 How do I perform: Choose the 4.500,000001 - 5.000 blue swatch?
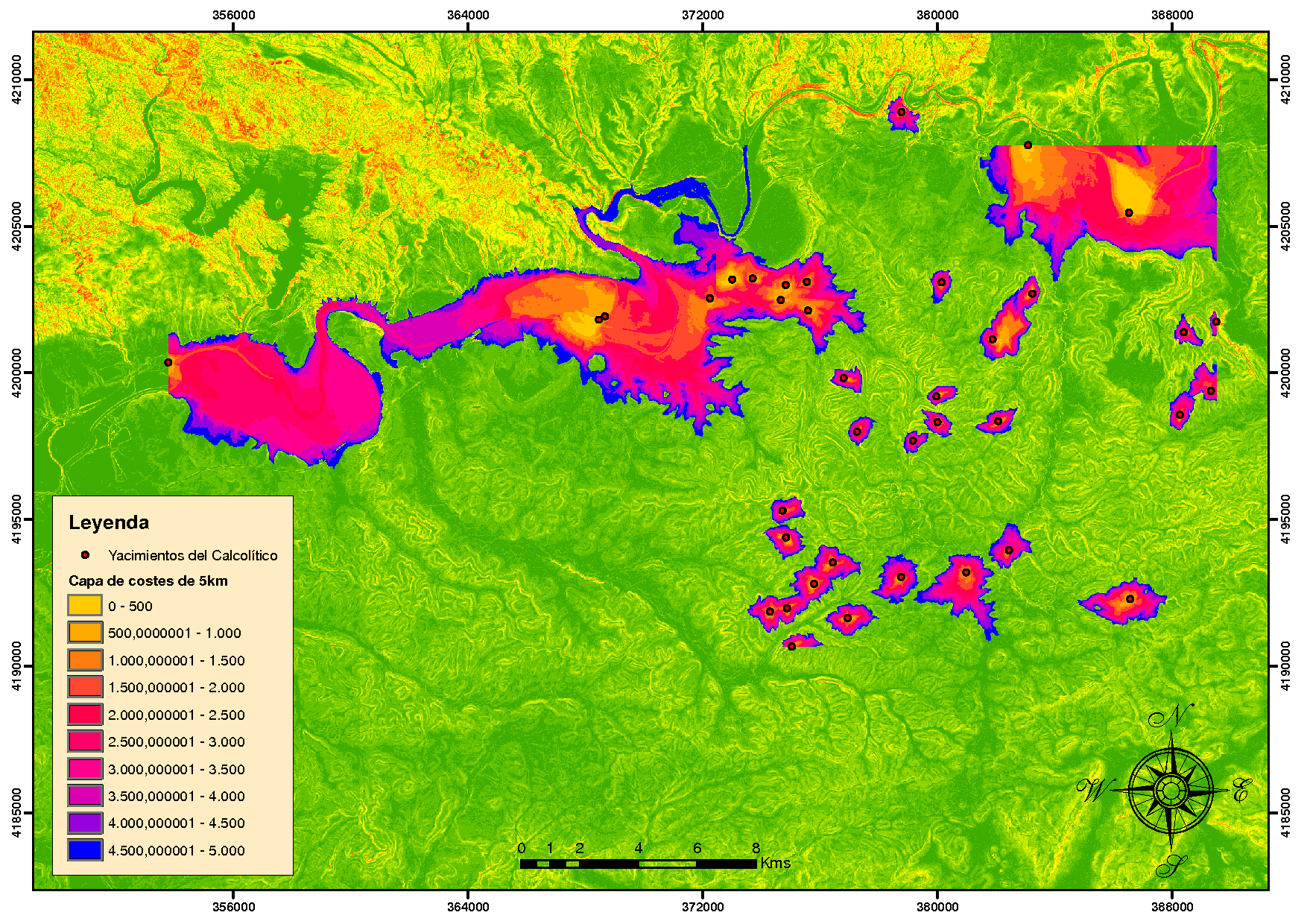[x=85, y=850]
